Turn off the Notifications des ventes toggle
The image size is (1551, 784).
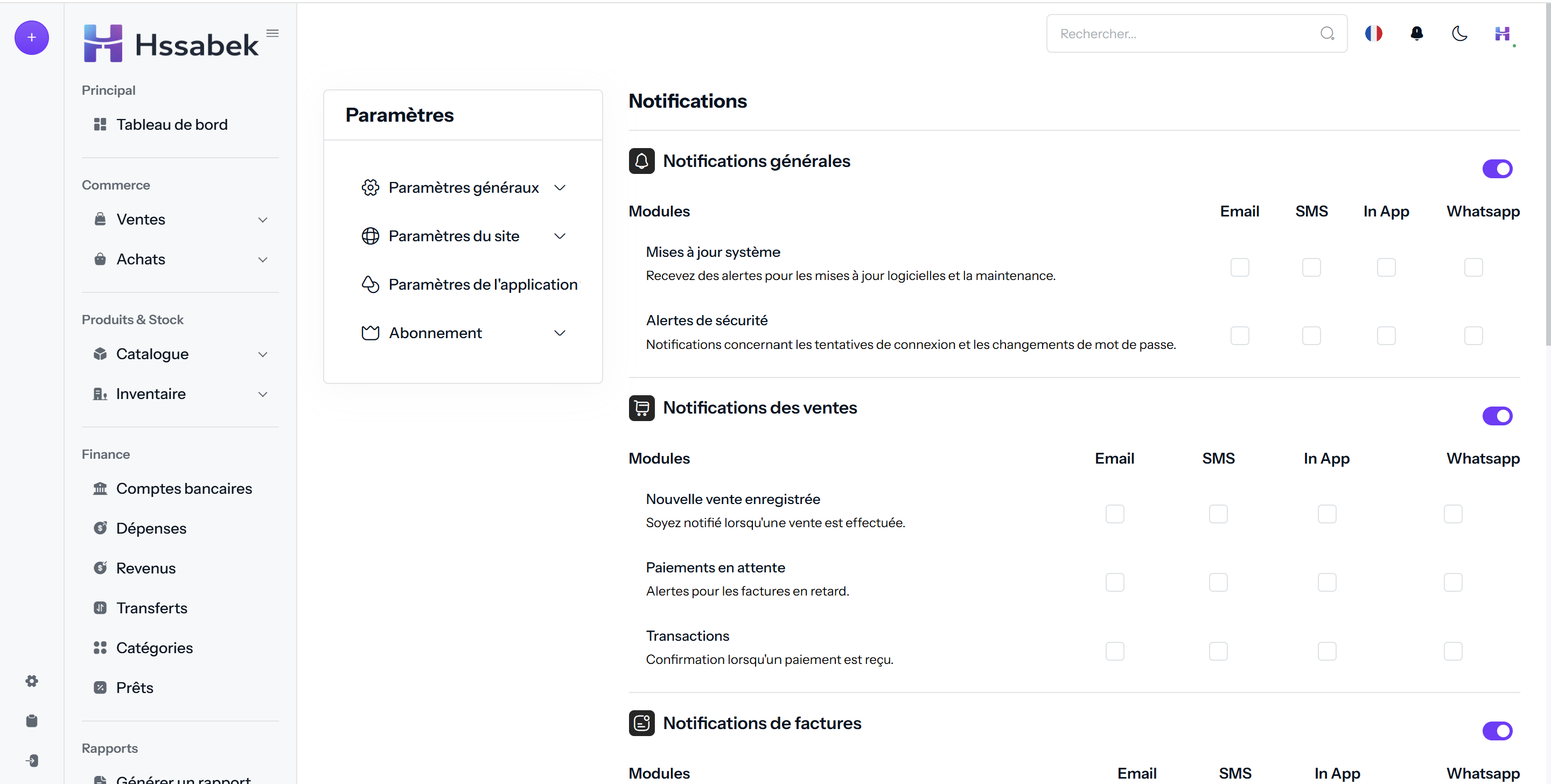(1497, 416)
